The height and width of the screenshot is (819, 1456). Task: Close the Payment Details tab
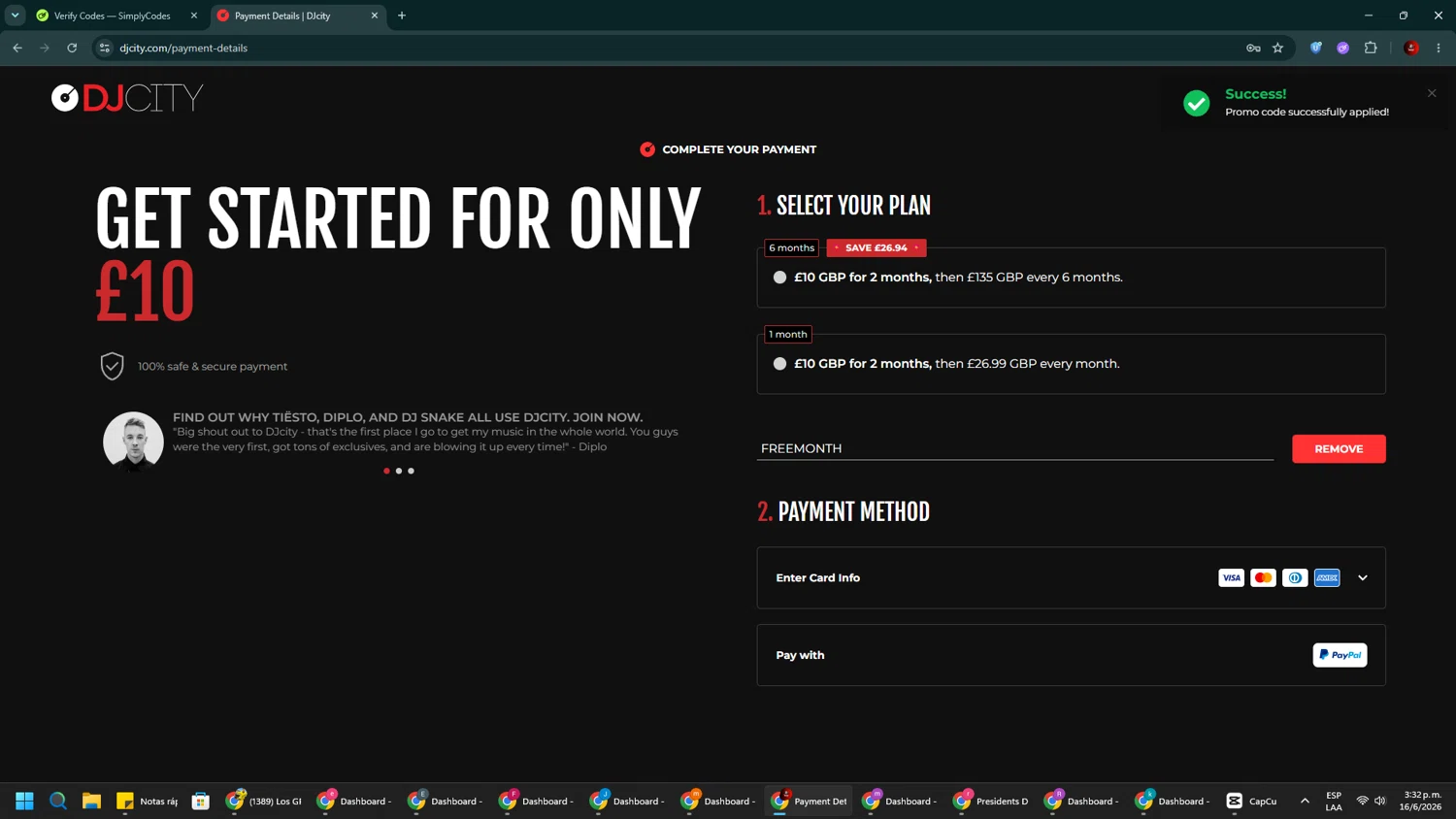[375, 16]
